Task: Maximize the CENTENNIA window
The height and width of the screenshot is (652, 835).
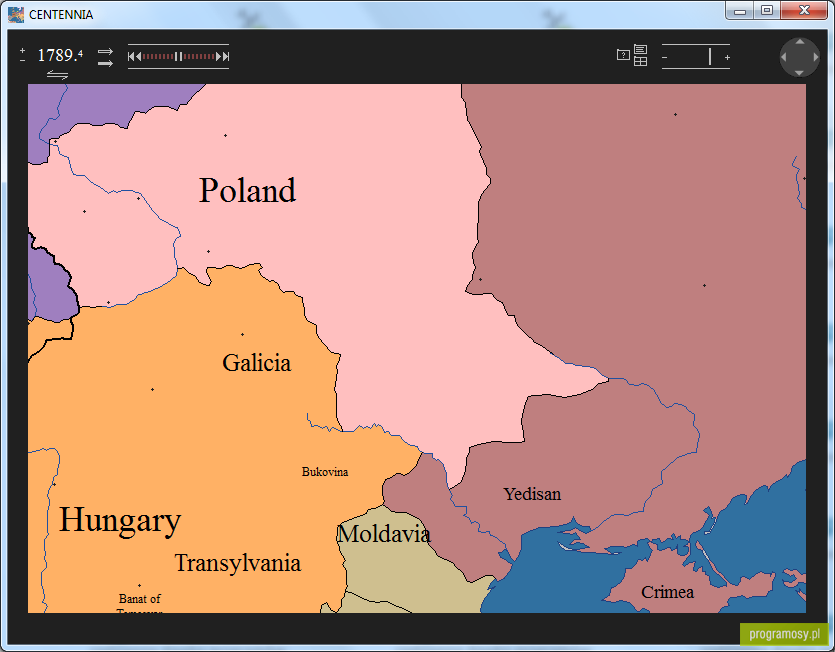Action: pyautogui.click(x=767, y=11)
